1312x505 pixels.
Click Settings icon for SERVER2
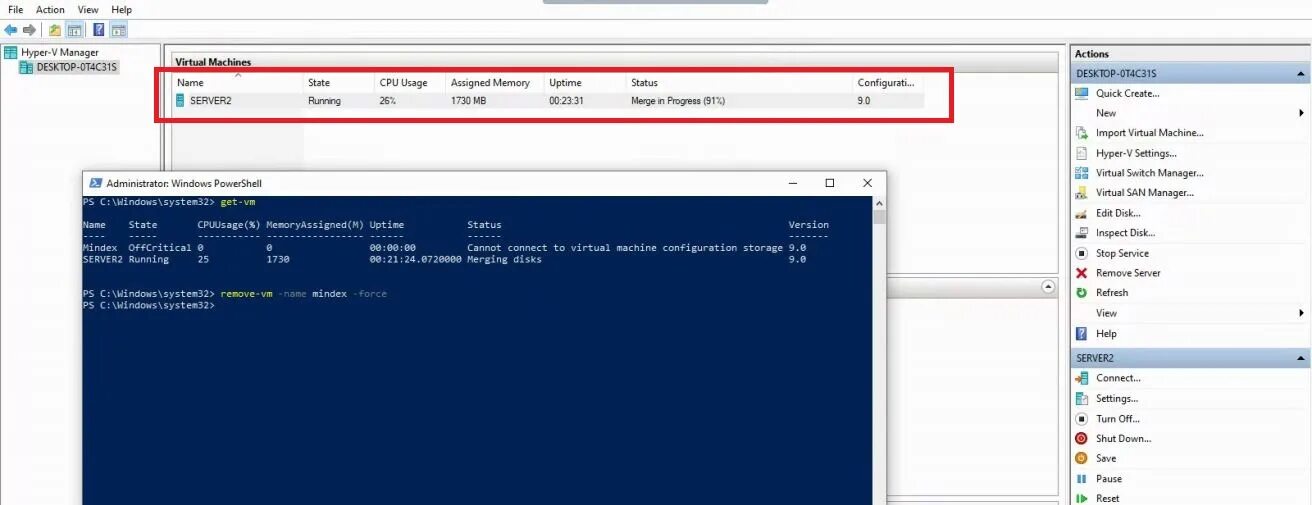(x=1081, y=398)
